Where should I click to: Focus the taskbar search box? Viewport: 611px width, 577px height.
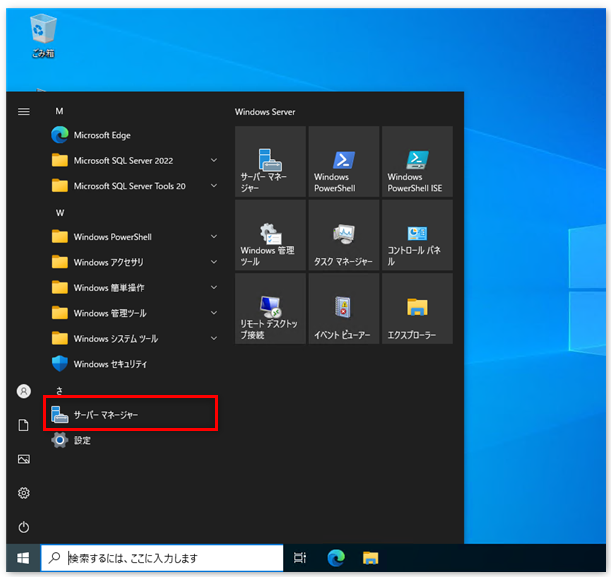162,558
